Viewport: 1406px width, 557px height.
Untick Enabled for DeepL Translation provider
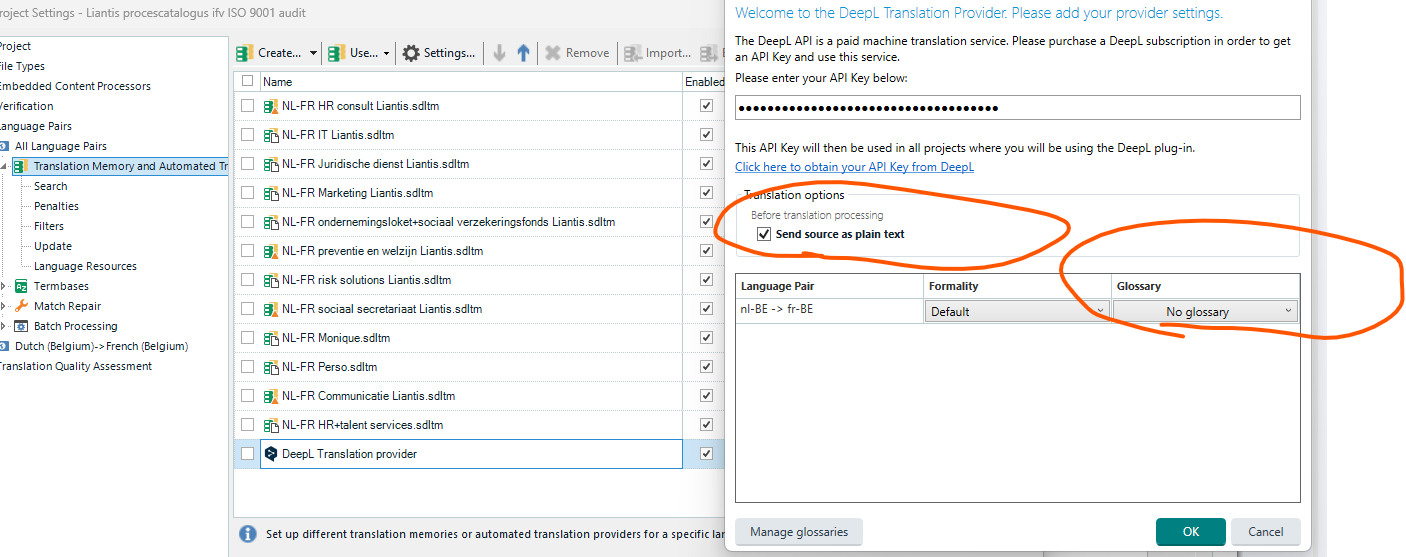pyautogui.click(x=706, y=454)
